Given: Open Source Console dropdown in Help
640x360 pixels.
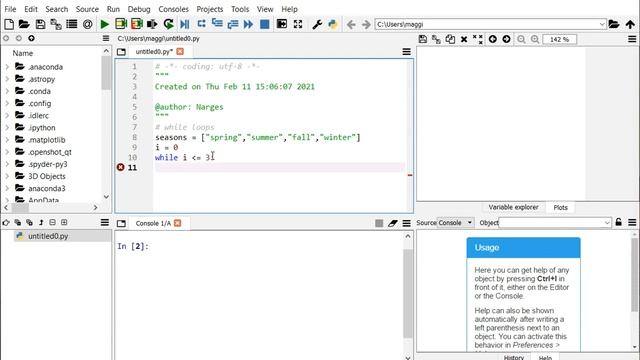Looking at the screenshot, I should (456, 222).
